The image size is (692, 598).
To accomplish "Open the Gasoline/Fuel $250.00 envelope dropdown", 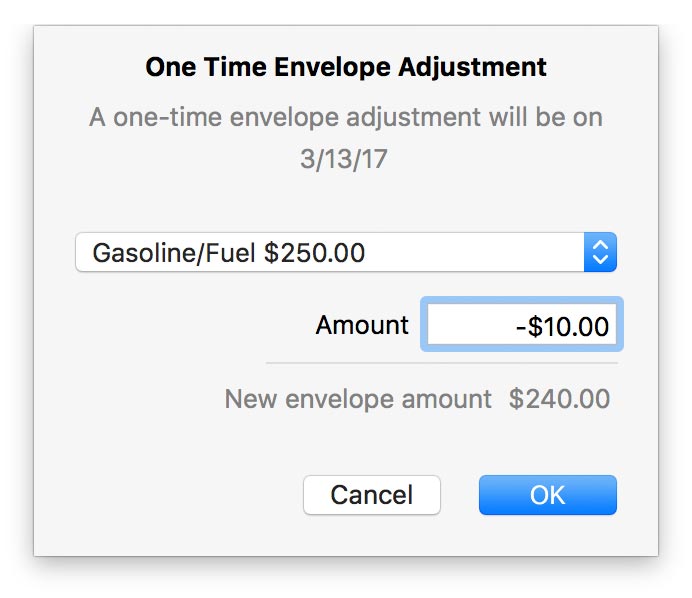I will tap(330, 253).
